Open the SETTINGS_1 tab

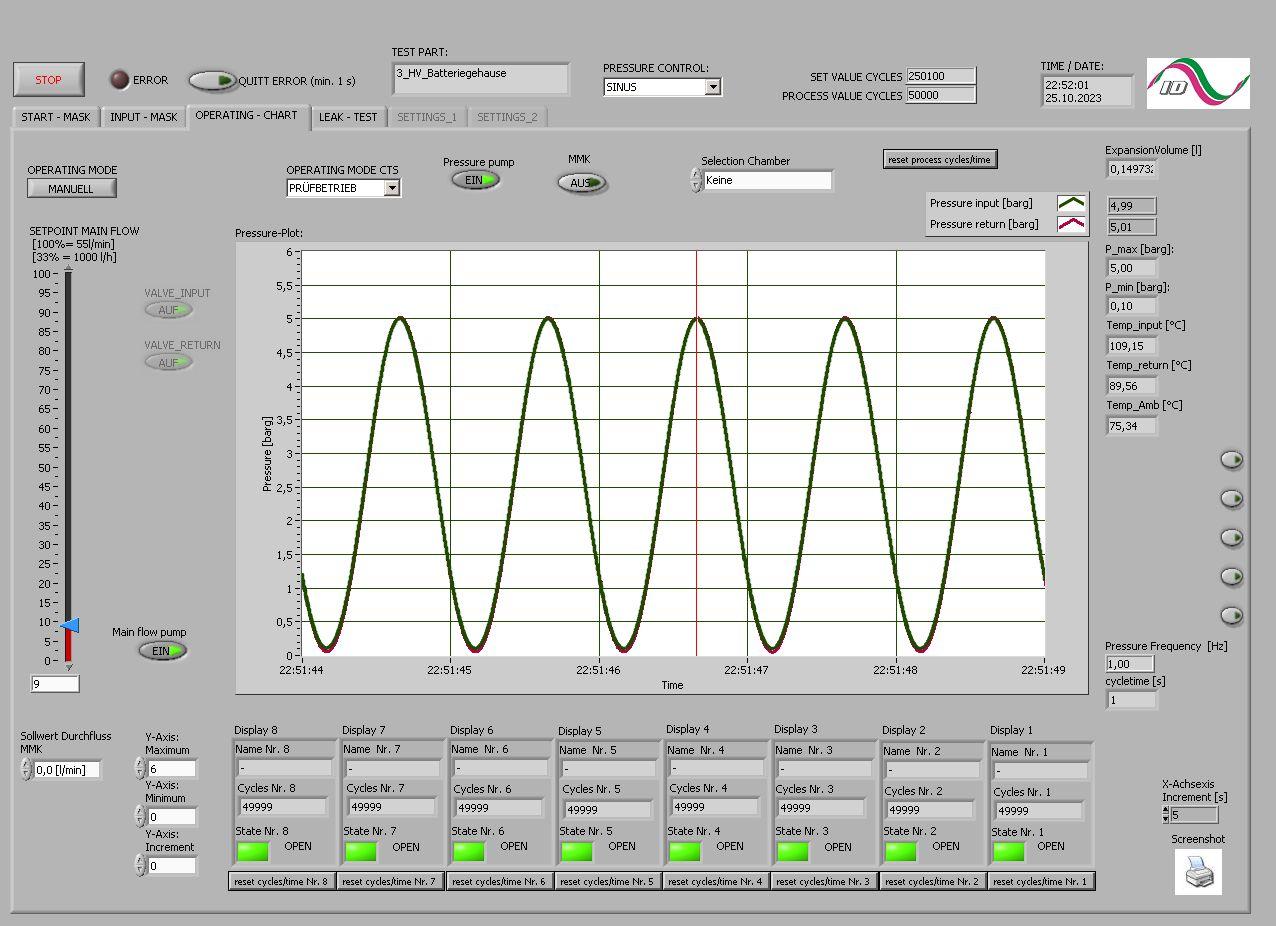[427, 117]
